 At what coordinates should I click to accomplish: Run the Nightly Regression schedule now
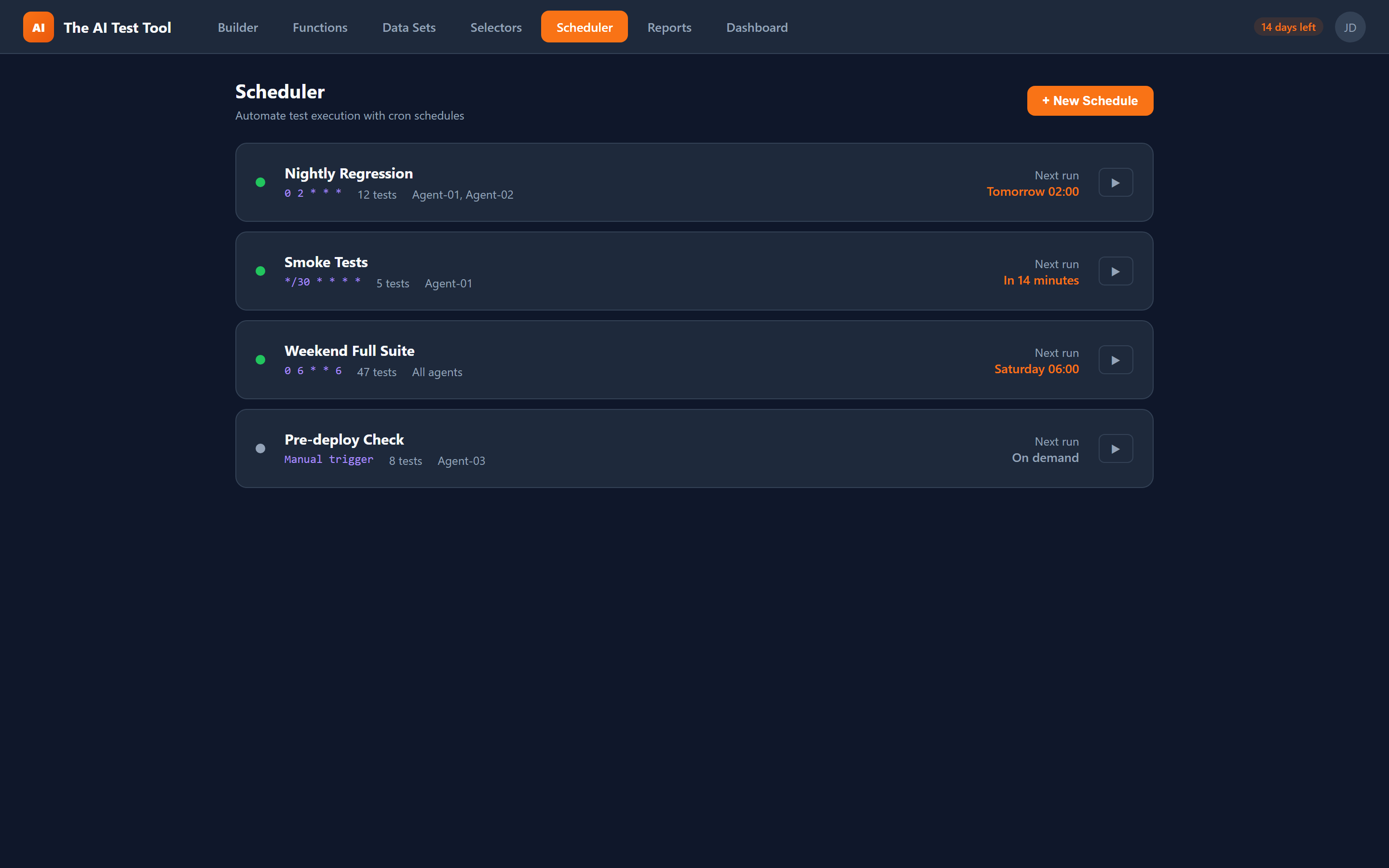[x=1115, y=183]
